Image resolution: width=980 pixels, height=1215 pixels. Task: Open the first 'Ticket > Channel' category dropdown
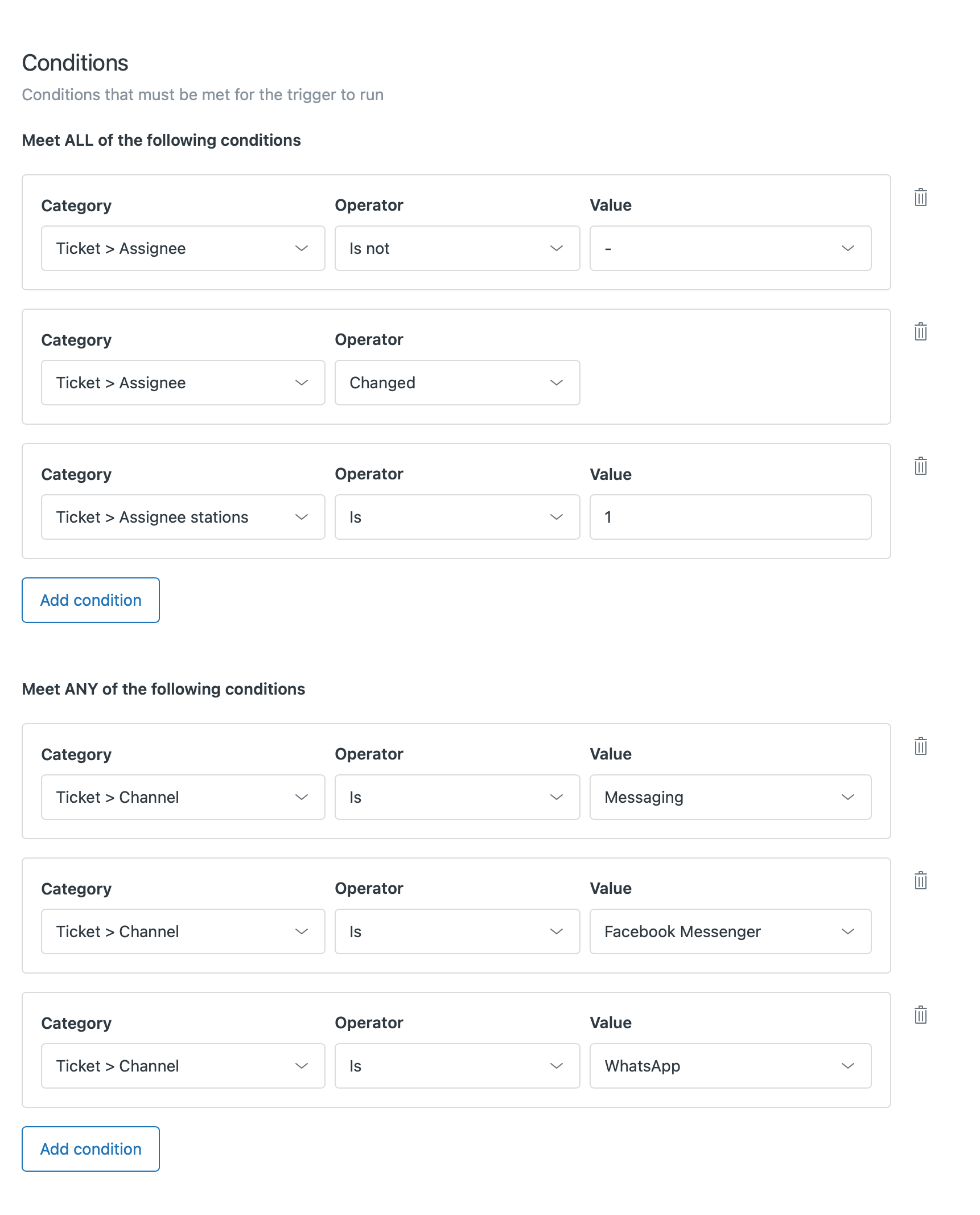(x=183, y=797)
